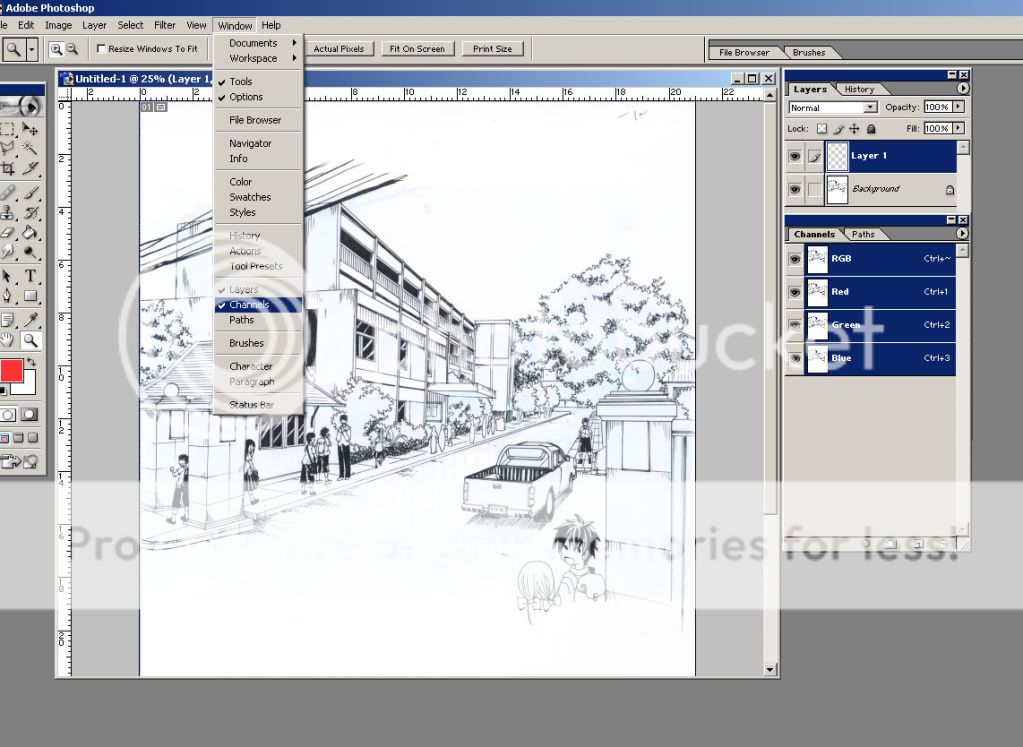This screenshot has height=747, width=1023.
Task: Toggle visibility of the Red channel
Action: 795,292
